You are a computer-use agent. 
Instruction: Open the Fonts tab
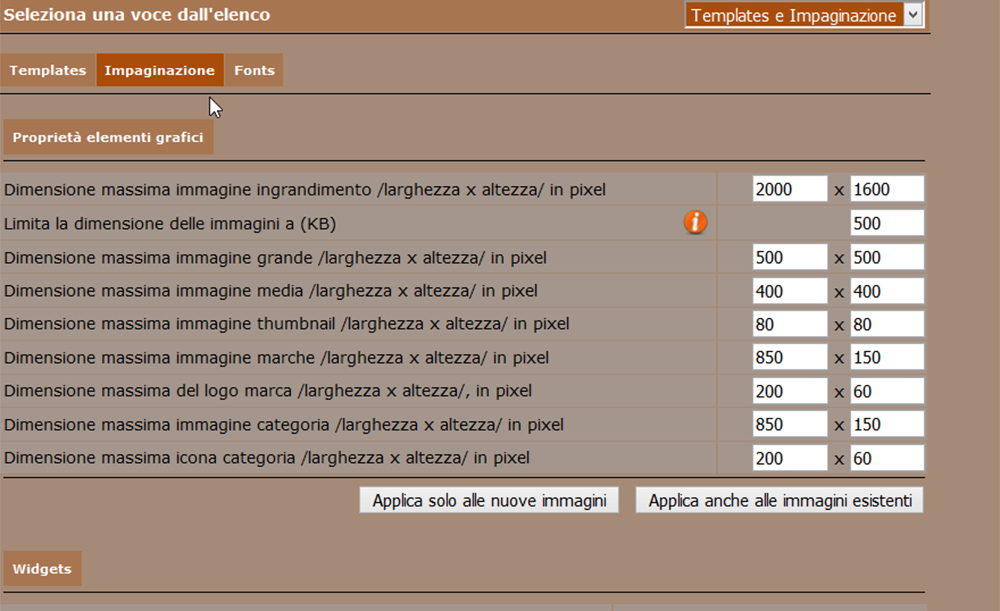click(x=254, y=70)
